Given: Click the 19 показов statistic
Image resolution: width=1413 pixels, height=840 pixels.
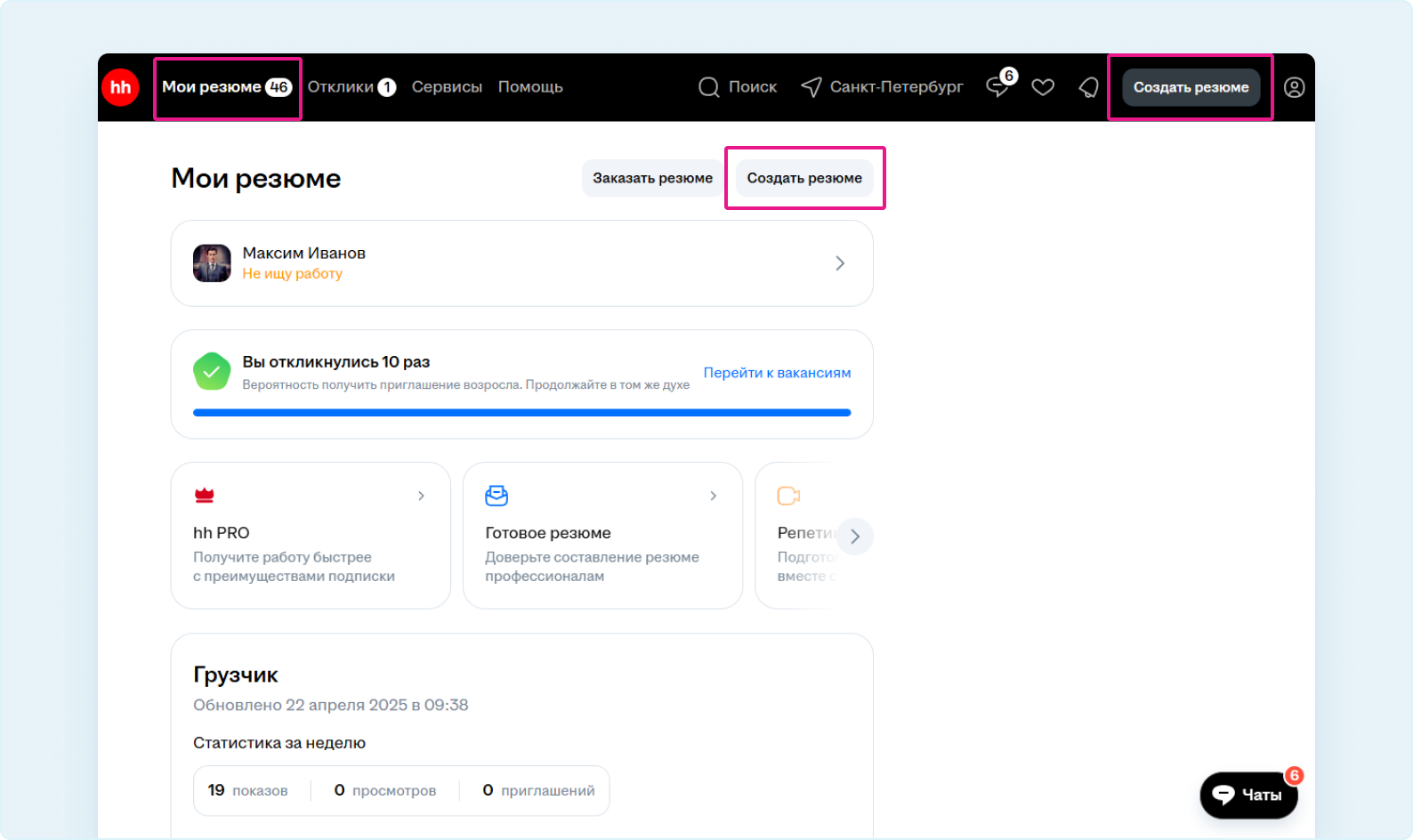Looking at the screenshot, I should (248, 790).
